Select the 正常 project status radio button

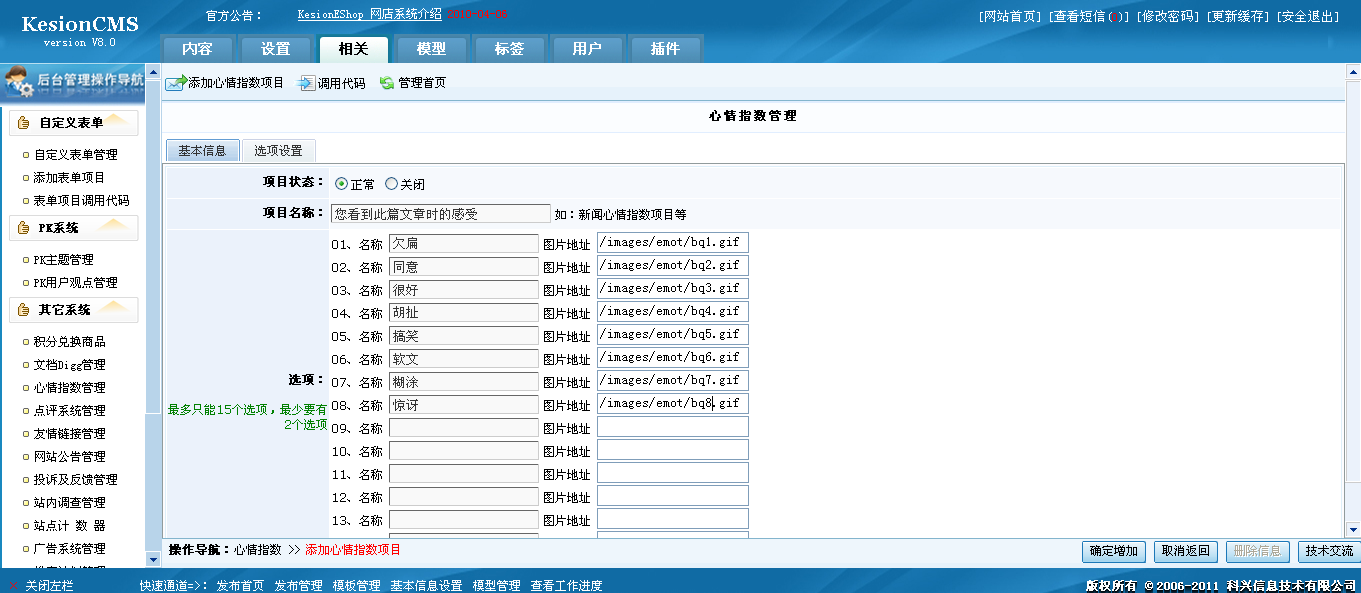coord(341,183)
